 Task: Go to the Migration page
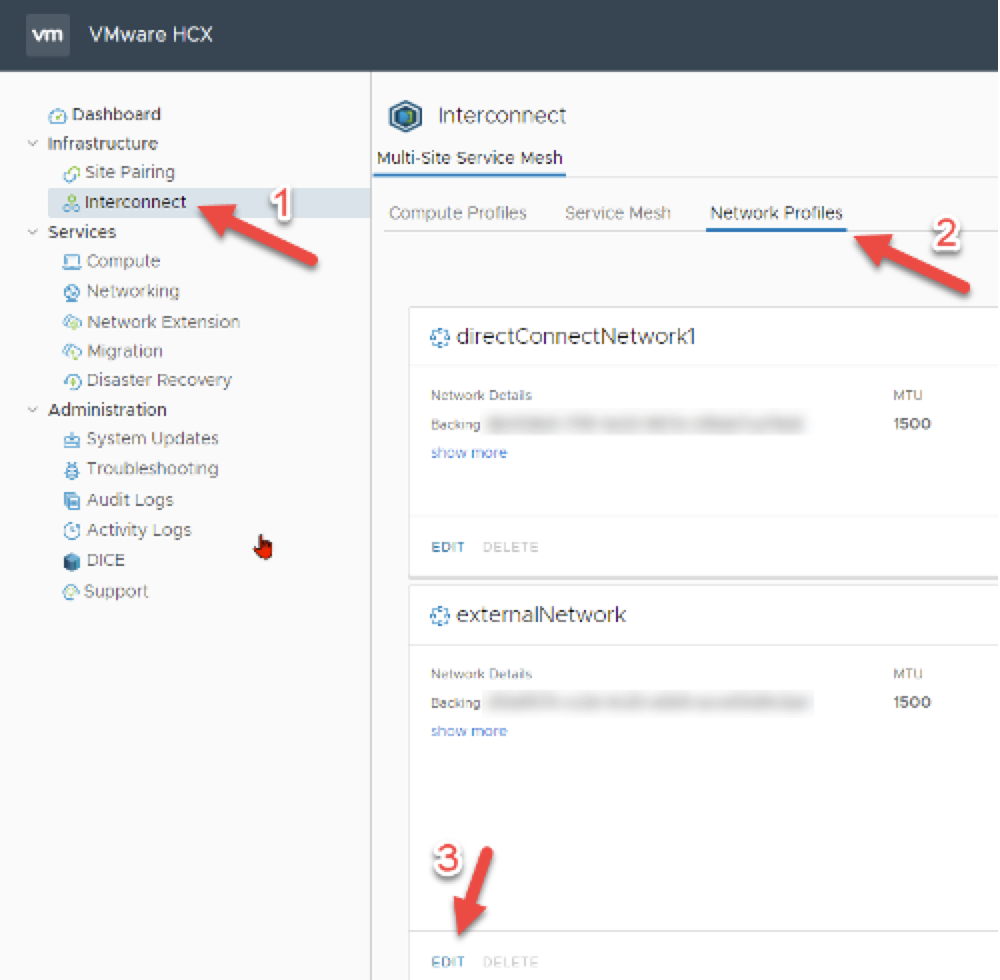point(124,351)
